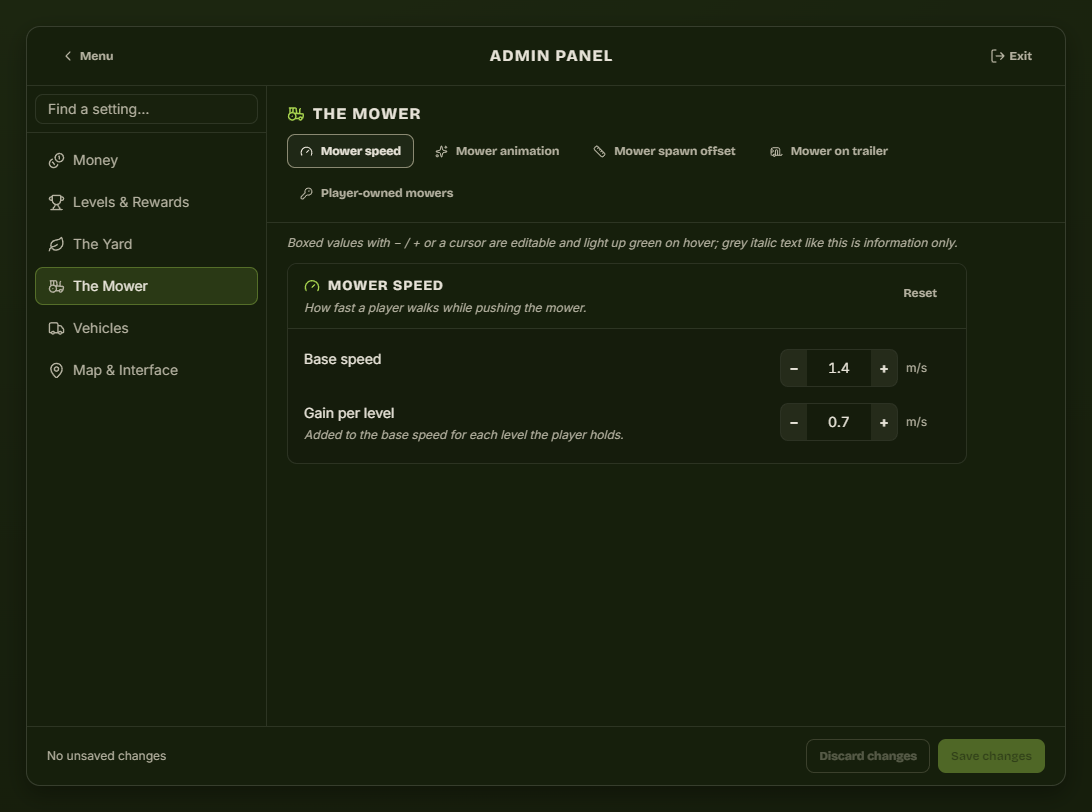
Task: Decrease Gain per level with minus button
Action: 794,423
